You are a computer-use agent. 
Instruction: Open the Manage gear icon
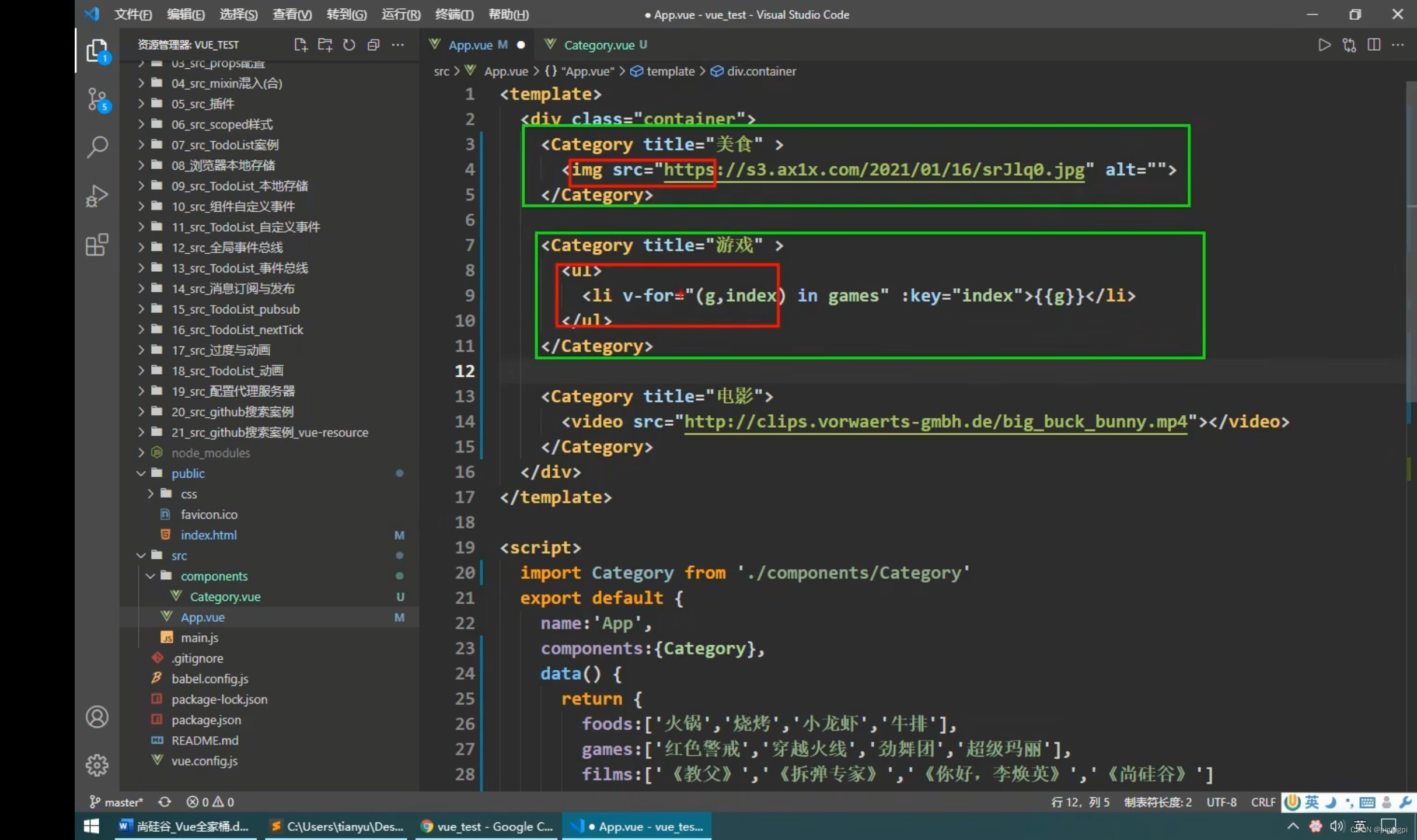97,765
